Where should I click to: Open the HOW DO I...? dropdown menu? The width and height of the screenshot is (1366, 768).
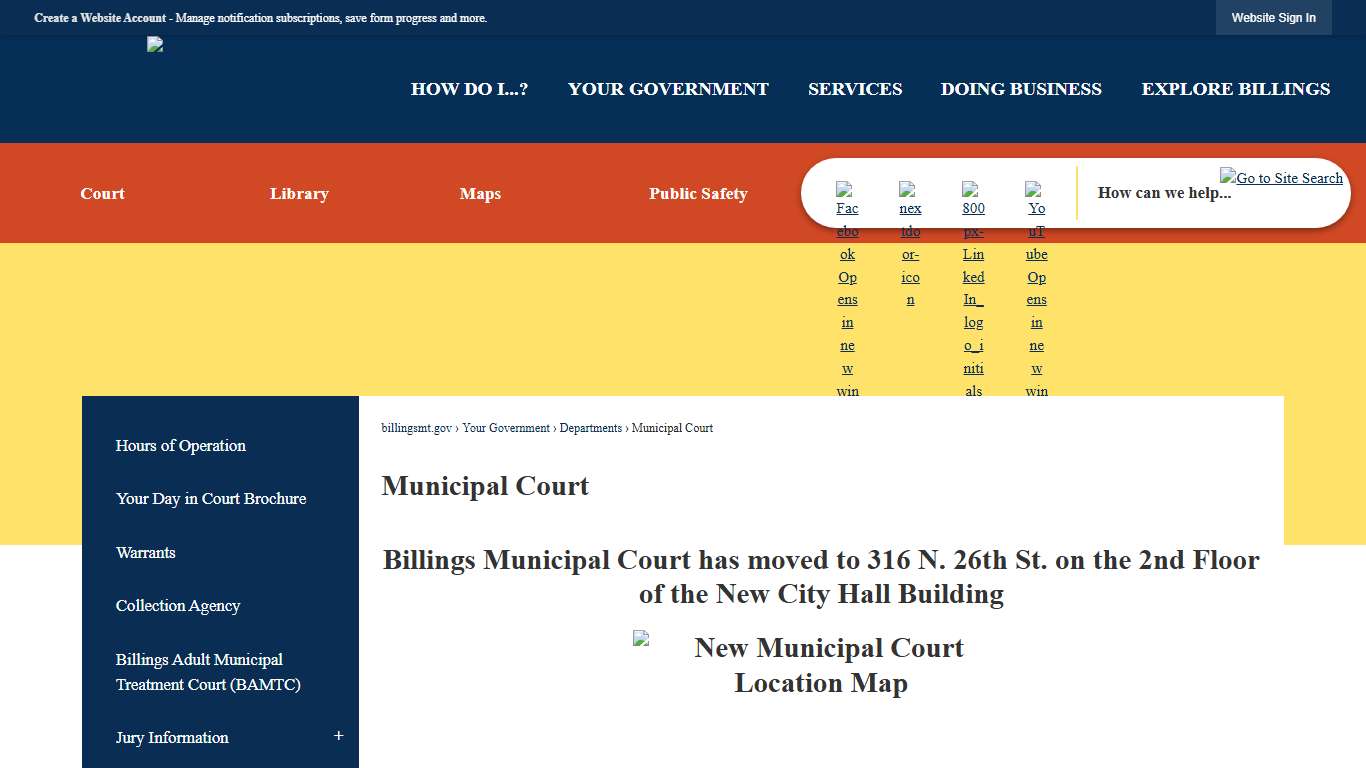469,89
